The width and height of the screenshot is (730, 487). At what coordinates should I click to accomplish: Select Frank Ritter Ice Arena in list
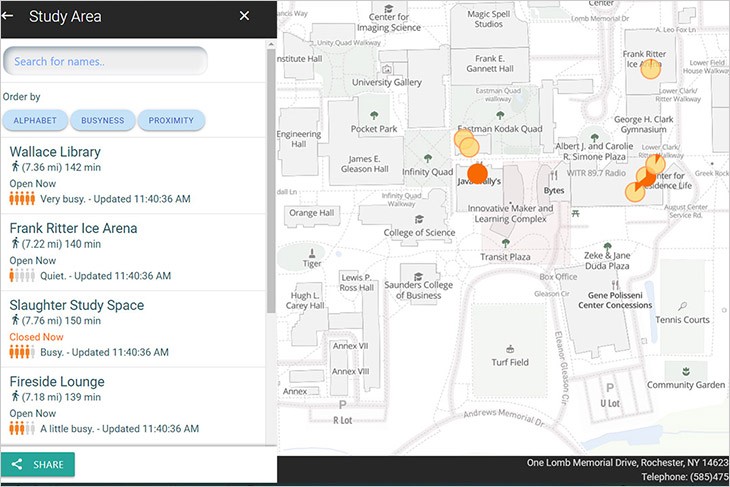[73, 228]
